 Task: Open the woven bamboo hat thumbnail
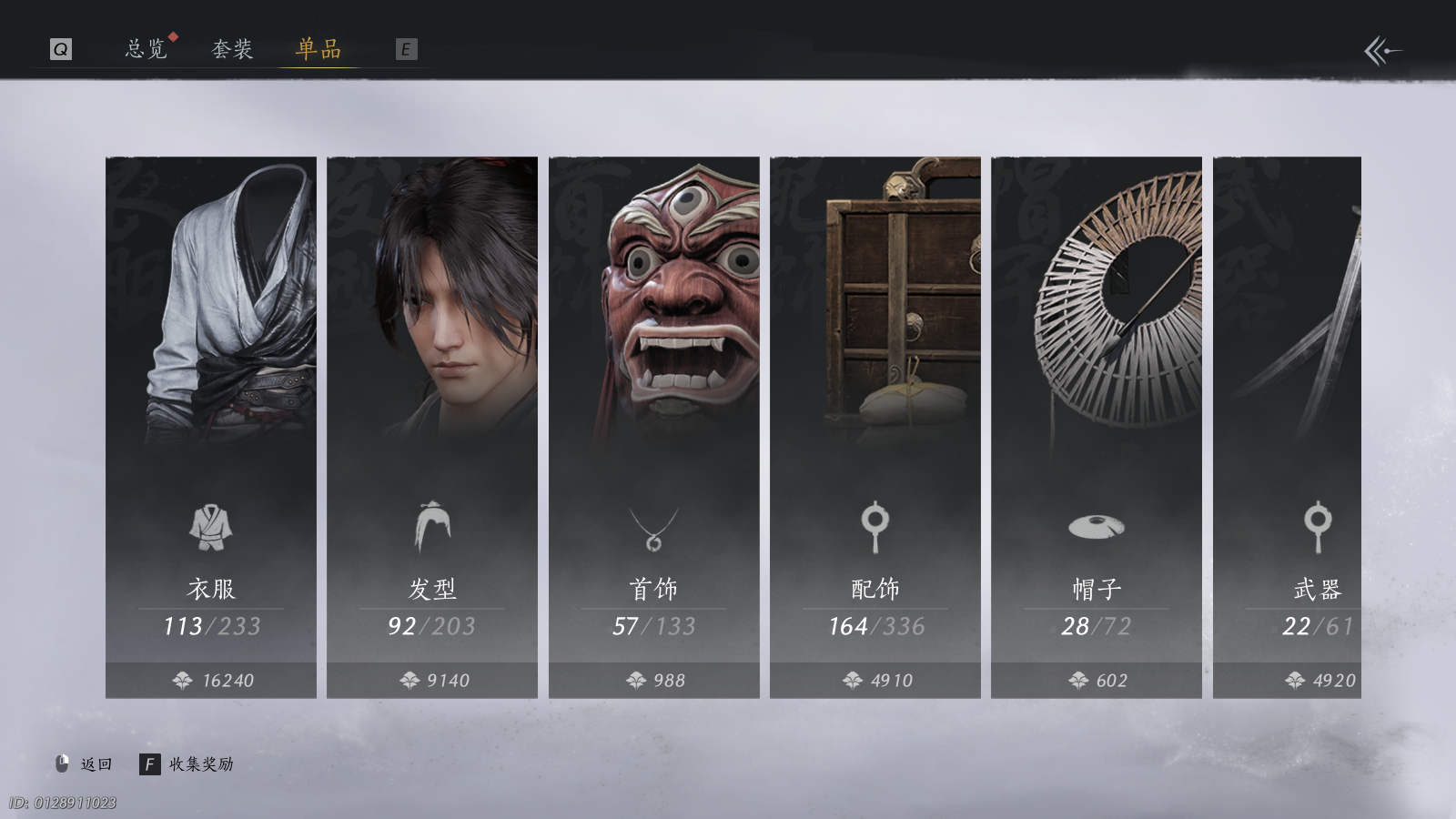[1097, 300]
